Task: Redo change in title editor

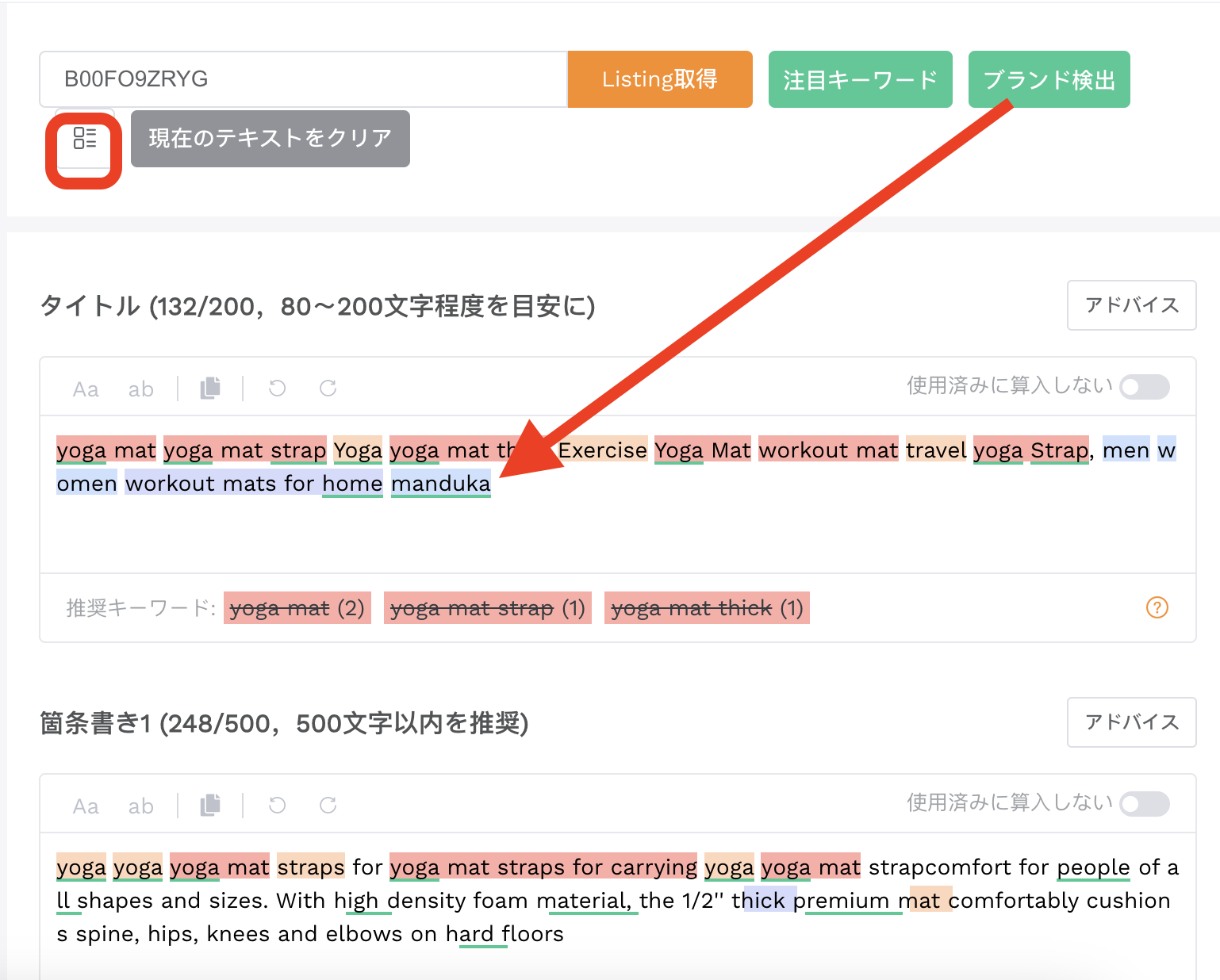Action: (x=328, y=388)
